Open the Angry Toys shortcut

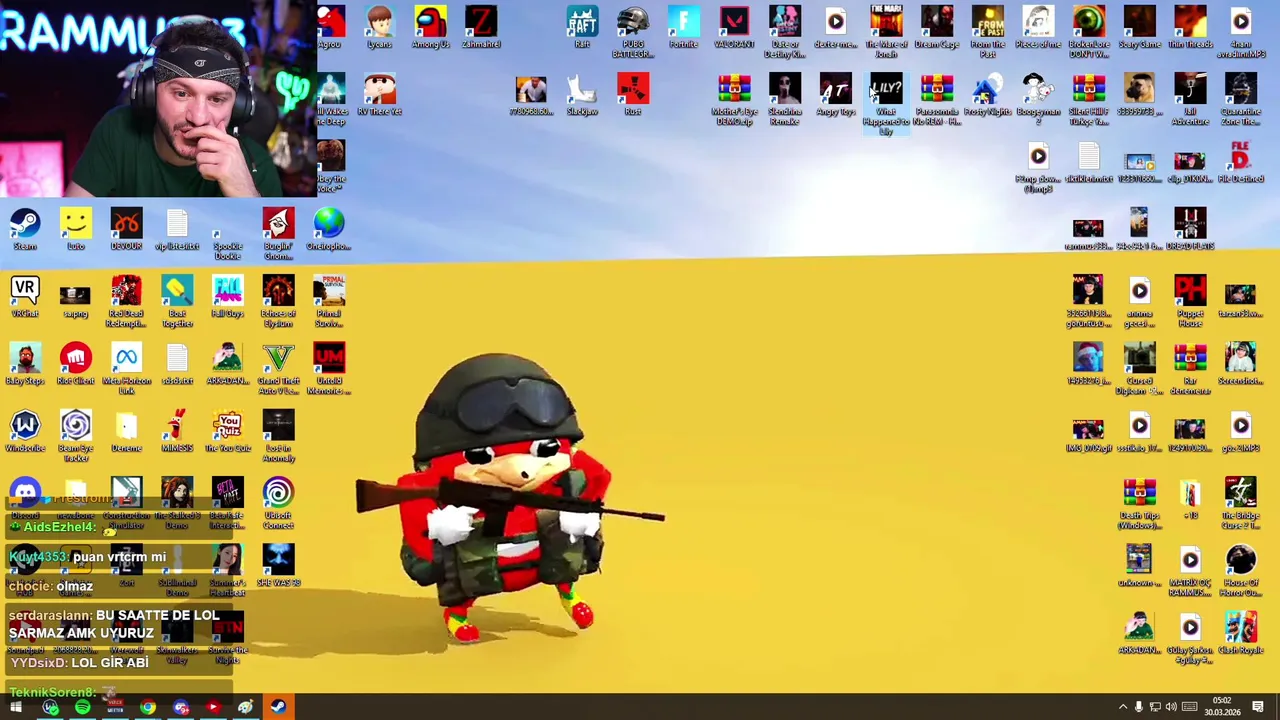tap(836, 94)
